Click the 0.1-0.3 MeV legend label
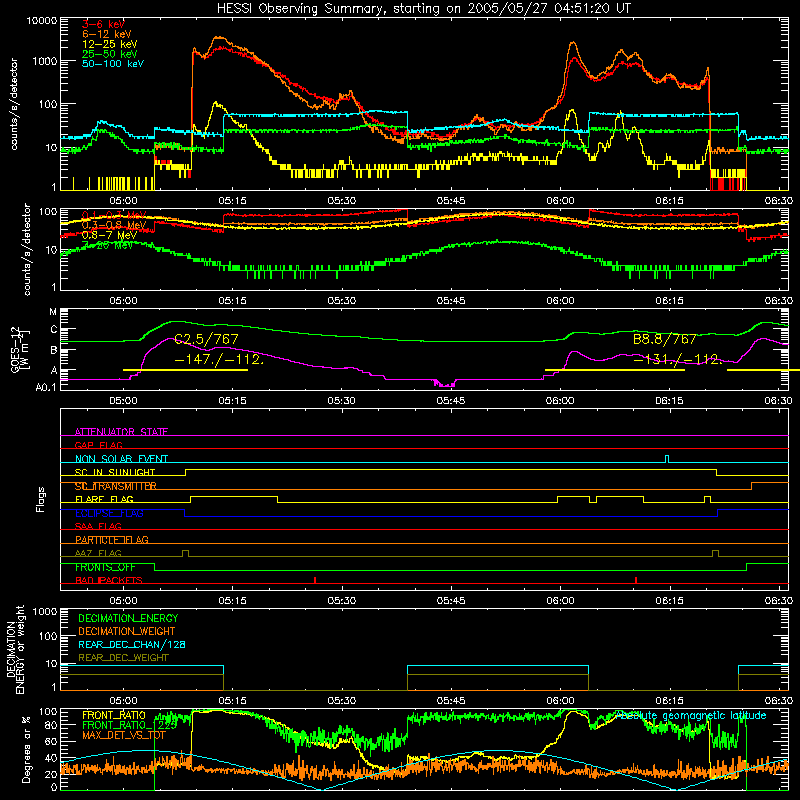800x800 pixels. 114,215
